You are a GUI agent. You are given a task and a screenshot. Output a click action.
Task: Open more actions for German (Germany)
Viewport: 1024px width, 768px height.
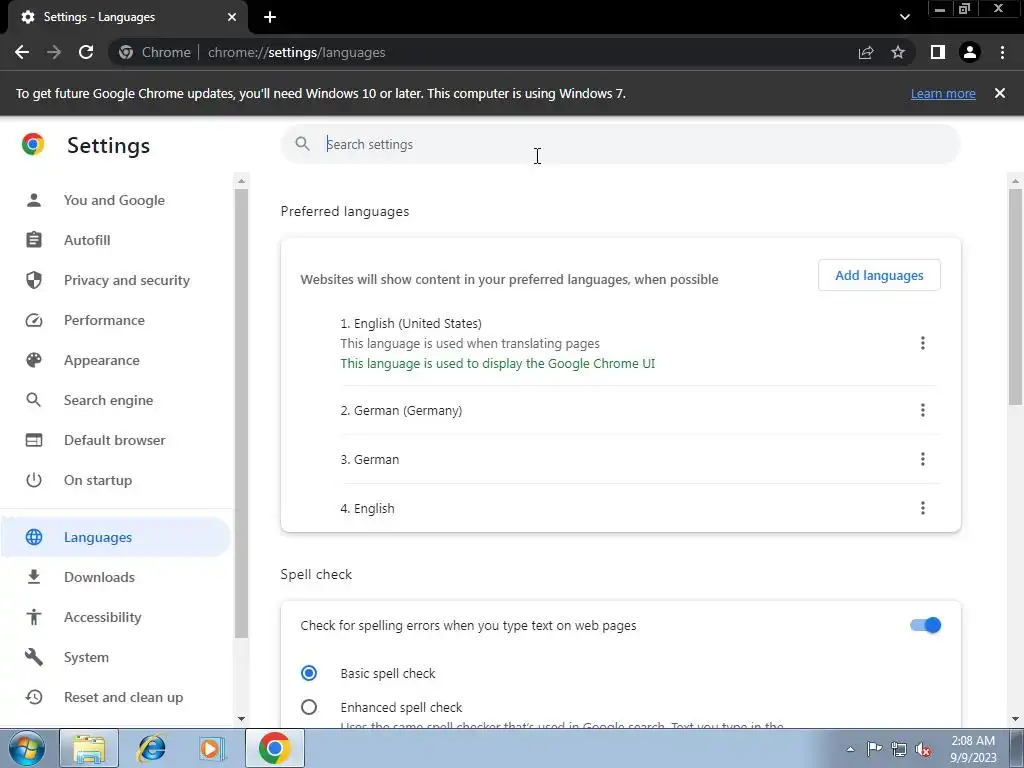point(922,410)
